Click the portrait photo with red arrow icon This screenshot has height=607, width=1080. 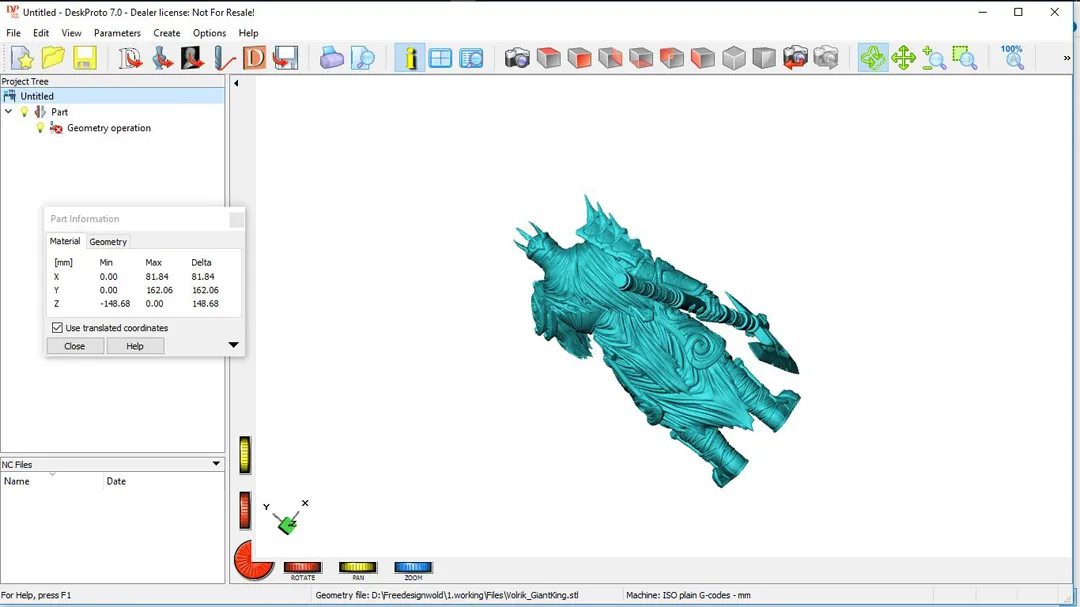(192, 59)
